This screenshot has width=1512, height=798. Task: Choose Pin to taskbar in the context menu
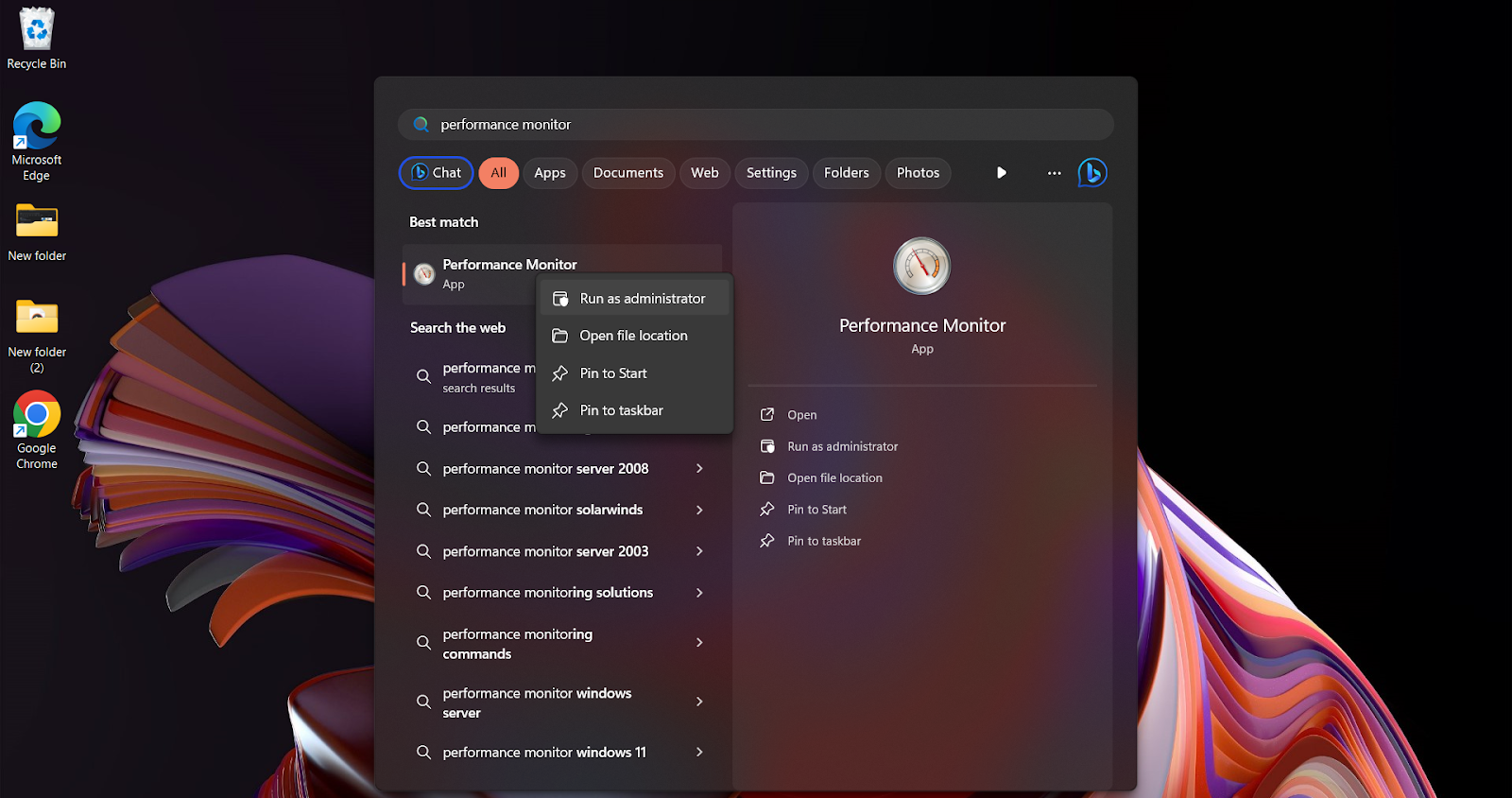click(635, 410)
